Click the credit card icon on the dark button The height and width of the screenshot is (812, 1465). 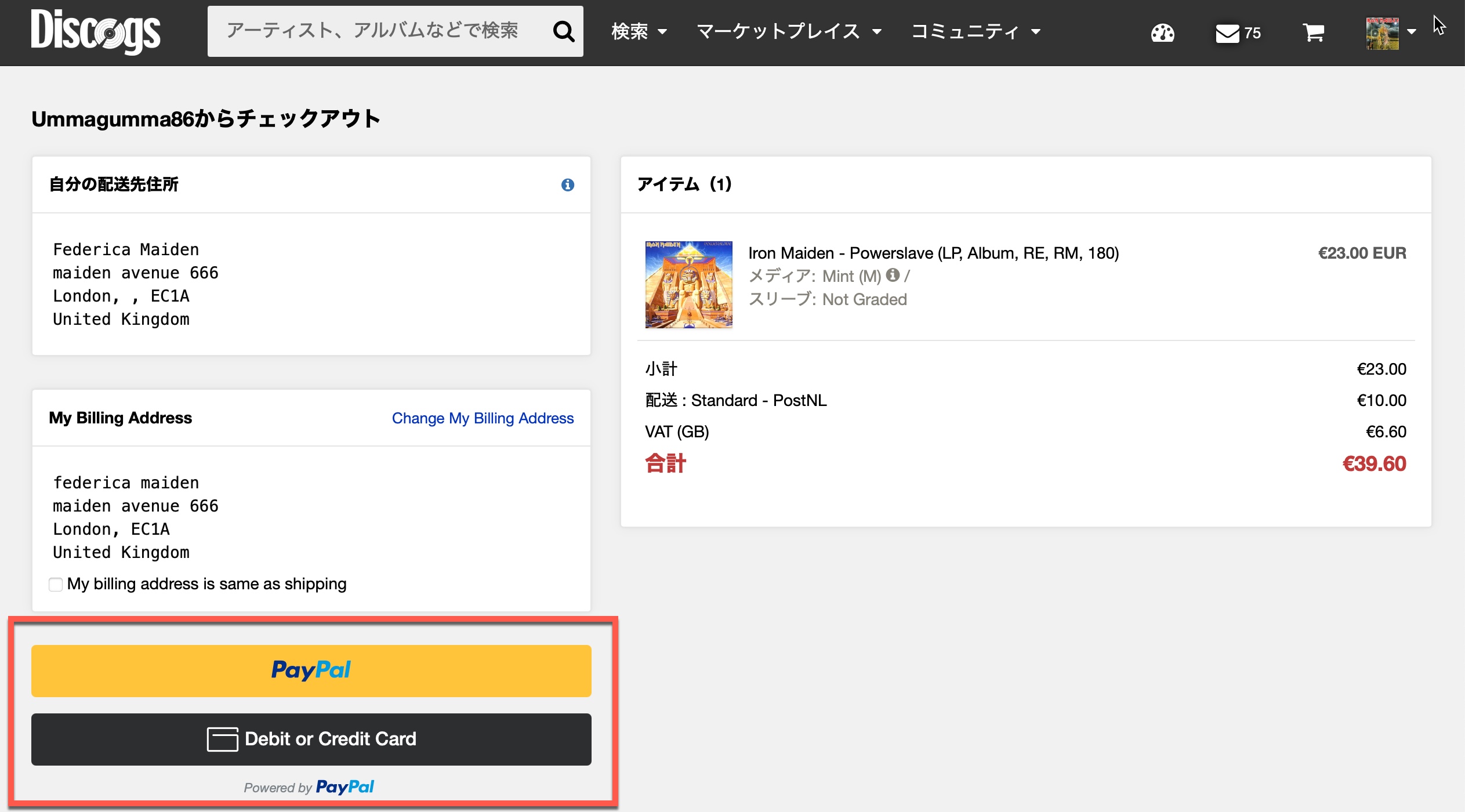click(x=223, y=739)
